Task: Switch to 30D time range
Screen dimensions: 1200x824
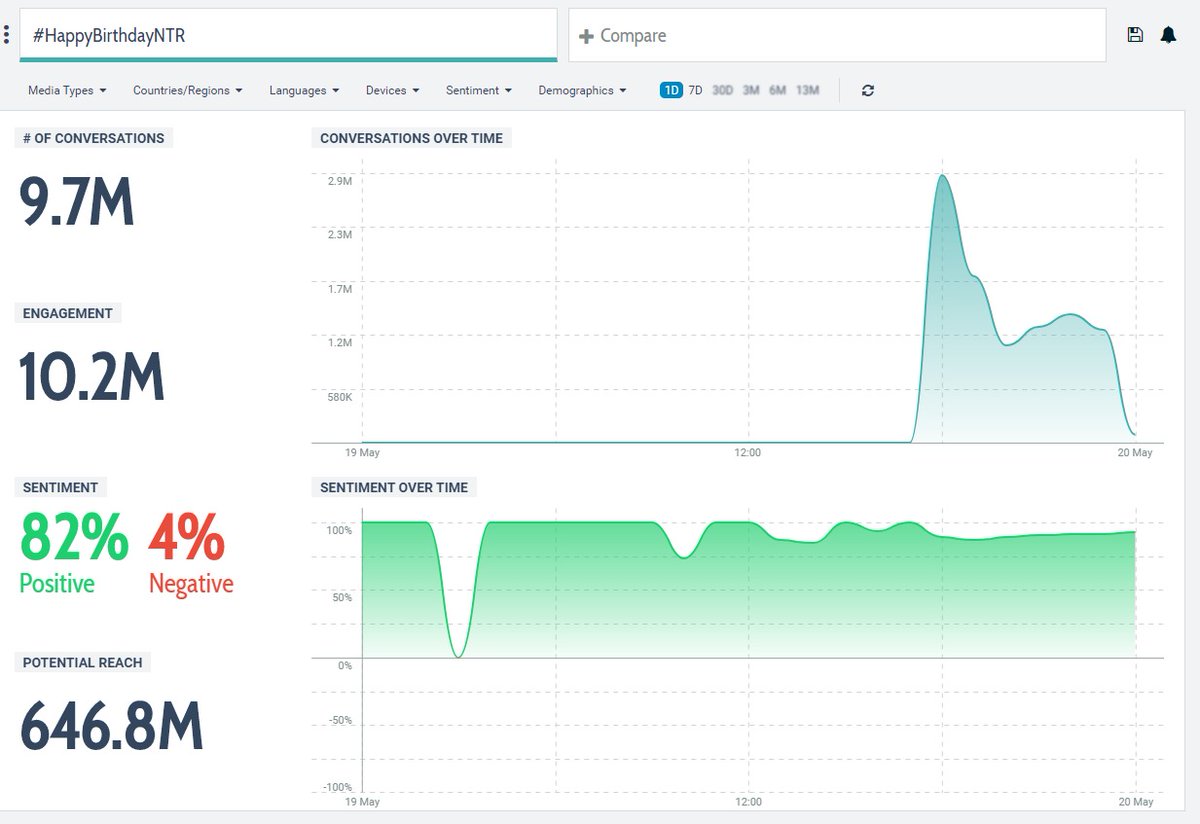Action: click(x=722, y=90)
